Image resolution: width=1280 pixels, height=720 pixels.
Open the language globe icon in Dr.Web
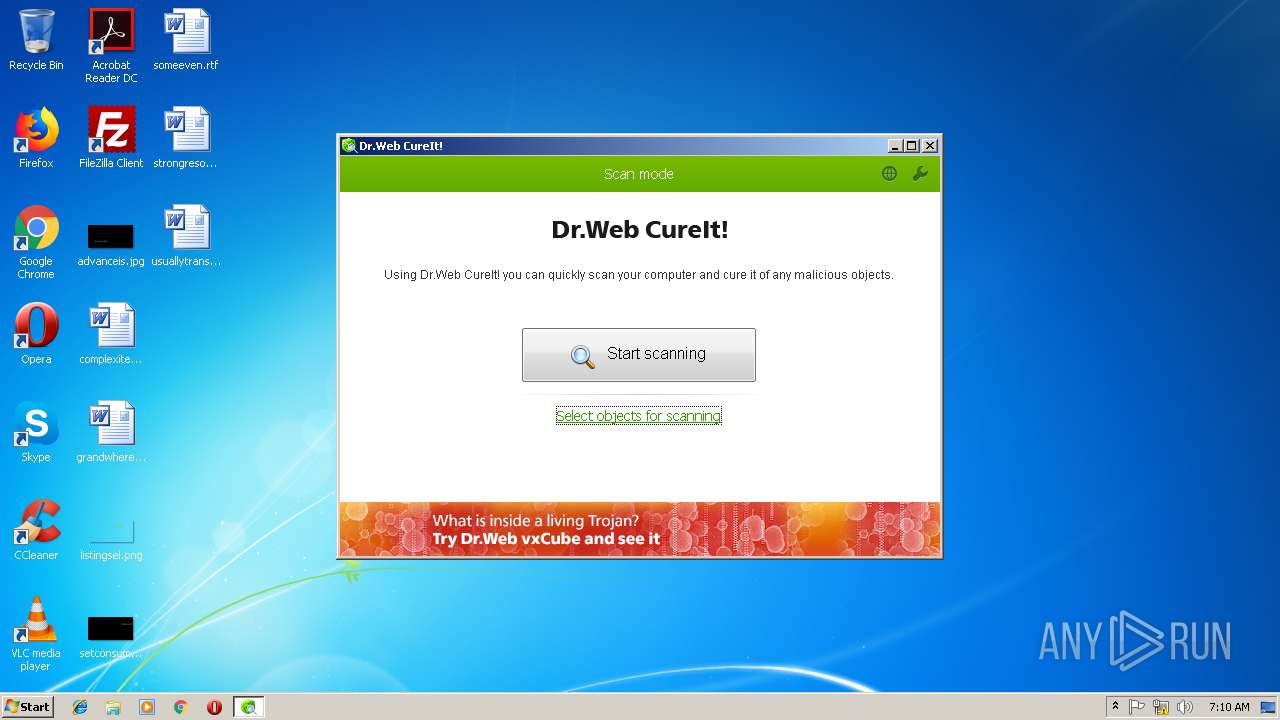889,173
